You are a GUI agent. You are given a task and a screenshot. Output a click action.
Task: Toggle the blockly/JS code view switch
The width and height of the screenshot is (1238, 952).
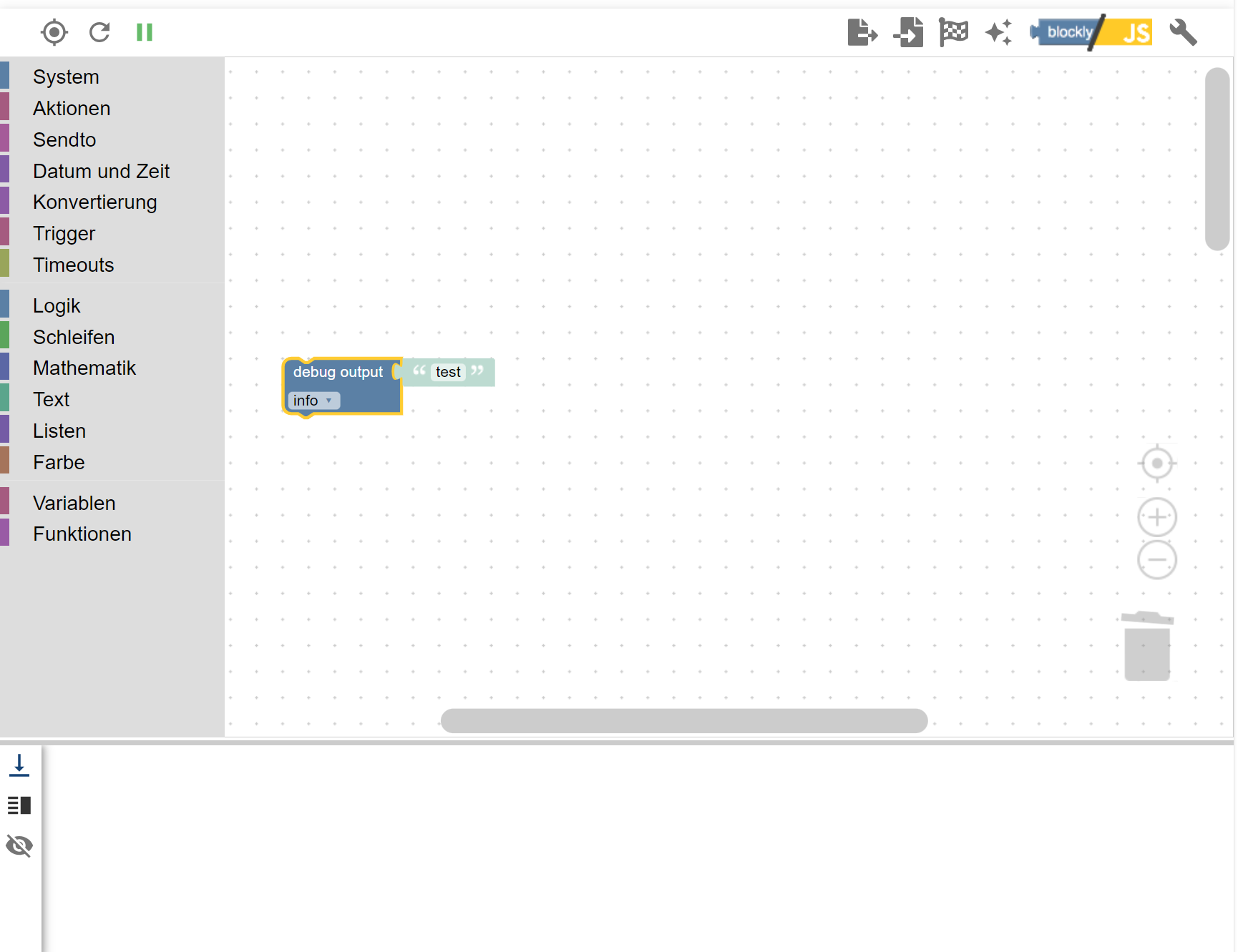click(x=1091, y=32)
